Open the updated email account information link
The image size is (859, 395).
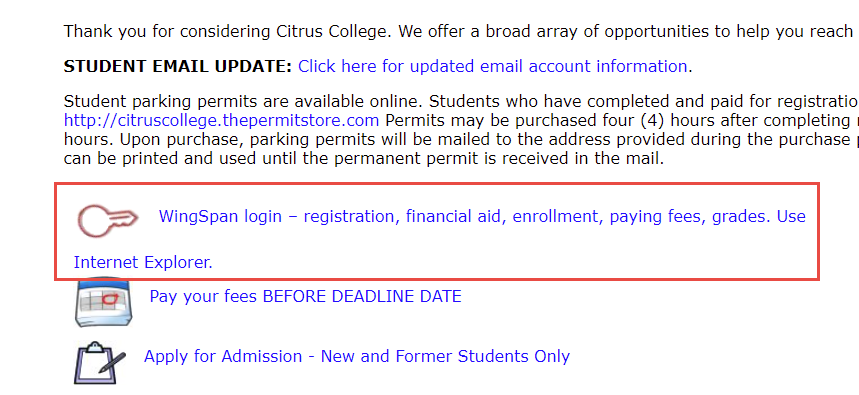coord(493,66)
